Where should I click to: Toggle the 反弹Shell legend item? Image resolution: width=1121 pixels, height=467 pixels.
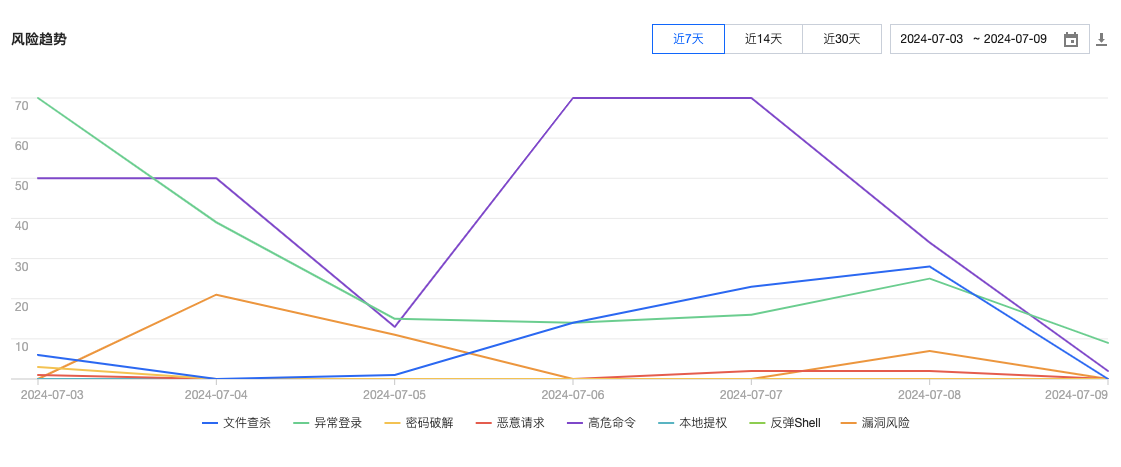pyautogui.click(x=795, y=423)
